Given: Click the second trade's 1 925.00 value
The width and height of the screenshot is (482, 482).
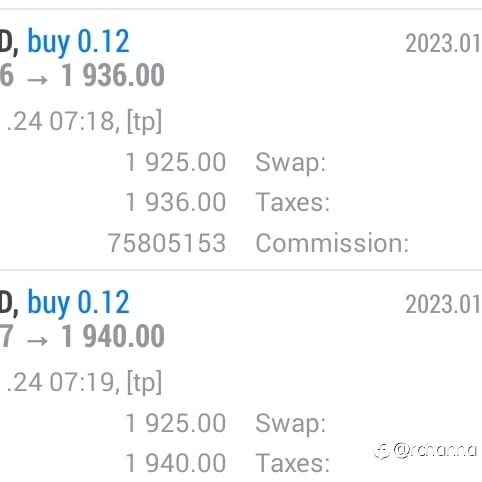Looking at the screenshot, I should (176, 424).
